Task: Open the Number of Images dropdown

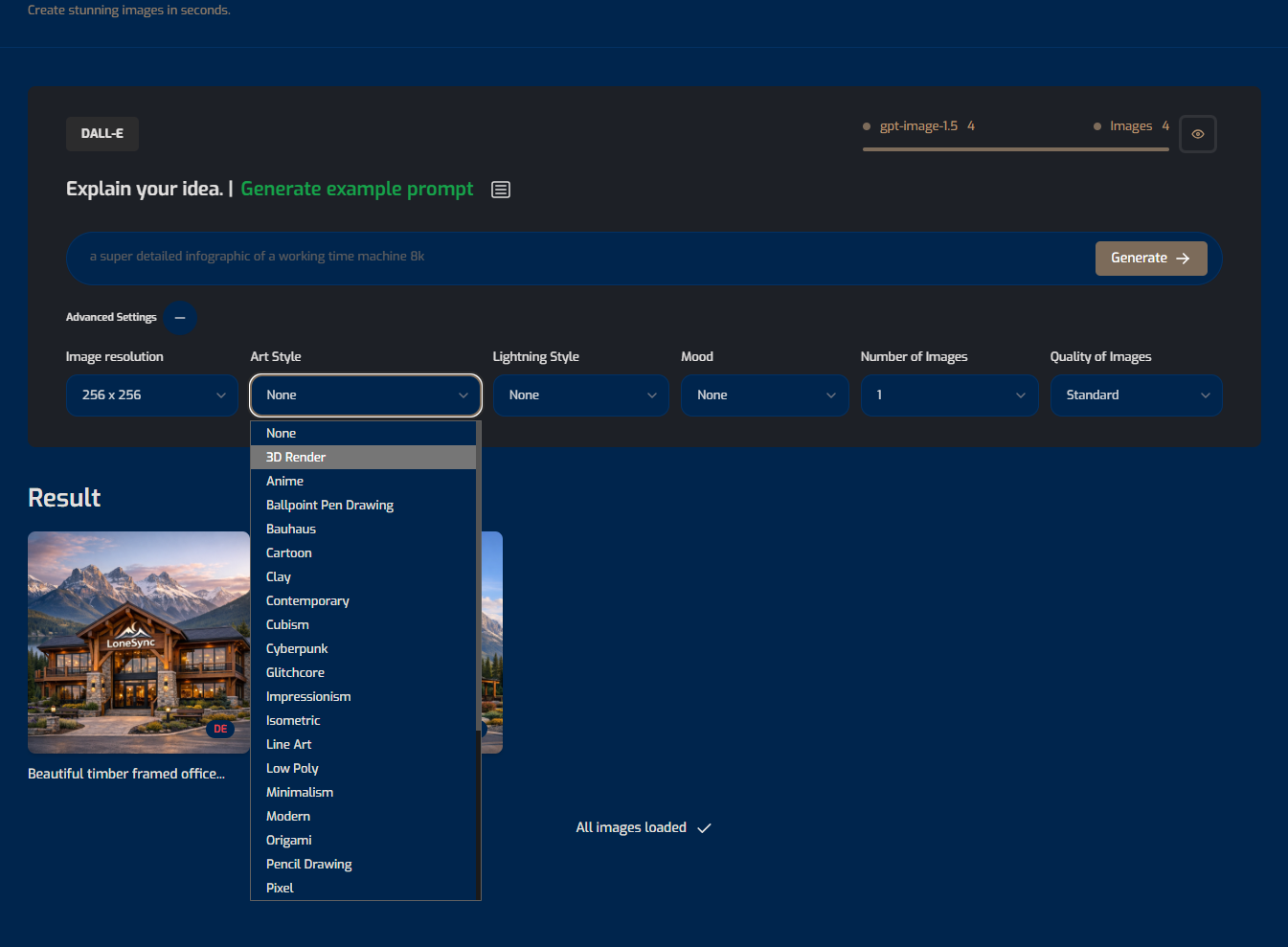Action: click(949, 395)
